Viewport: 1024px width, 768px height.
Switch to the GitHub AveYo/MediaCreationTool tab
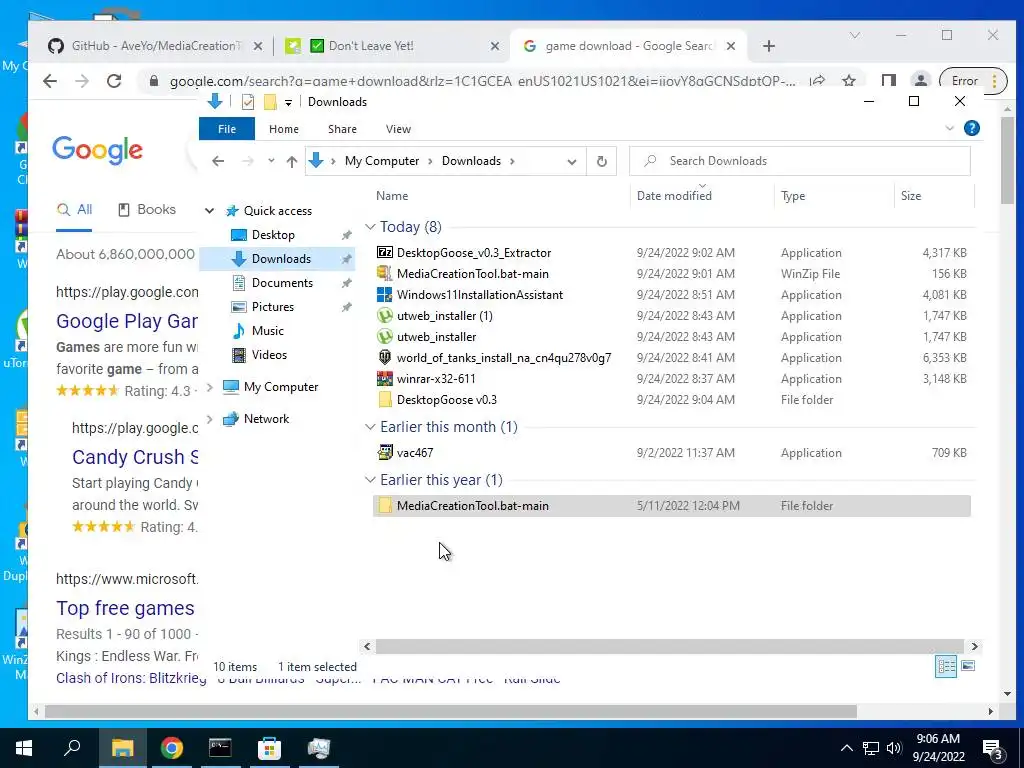(x=156, y=46)
